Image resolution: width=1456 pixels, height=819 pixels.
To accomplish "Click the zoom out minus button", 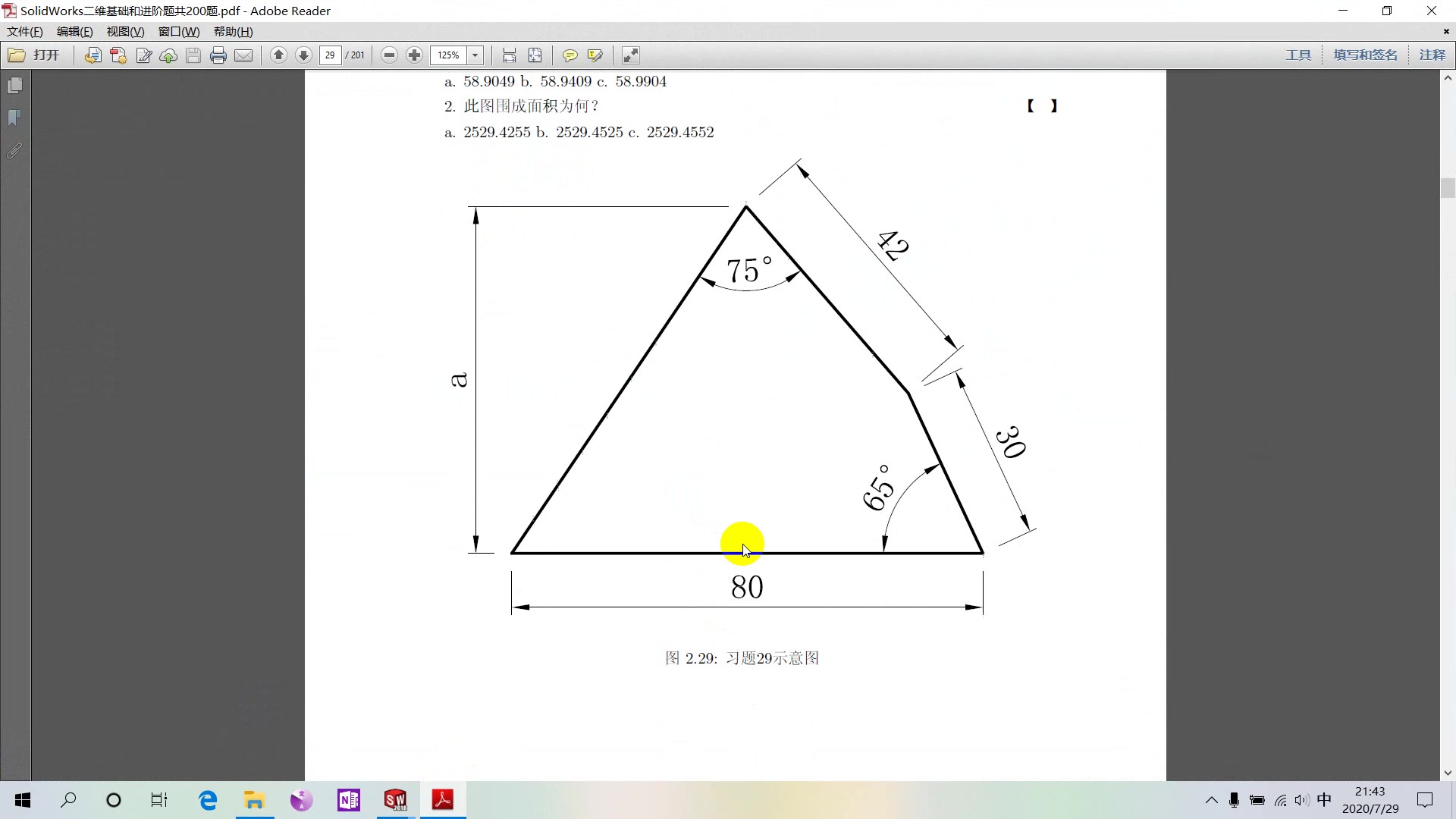I will pos(389,55).
